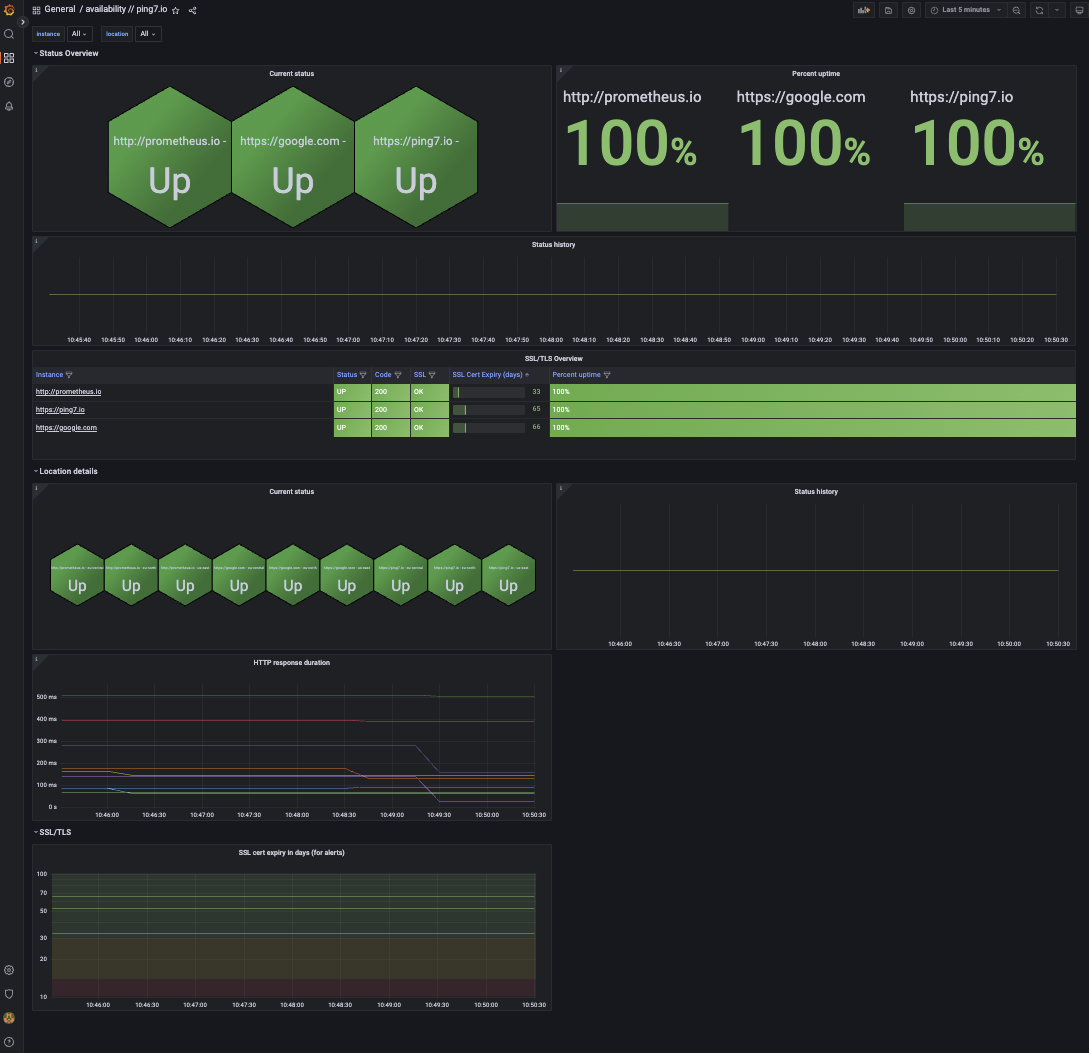The image size is (1089, 1053).
Task: Cycle view mode with monitor icon
Action: [1079, 10]
